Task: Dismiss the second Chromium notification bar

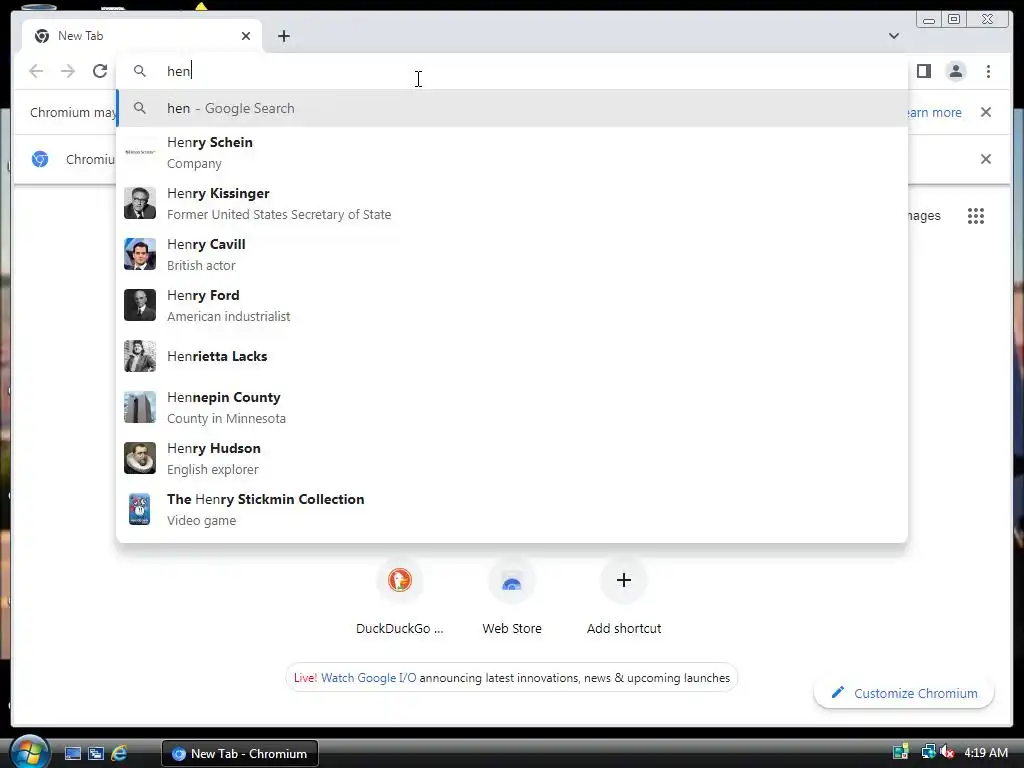Action: [986, 159]
